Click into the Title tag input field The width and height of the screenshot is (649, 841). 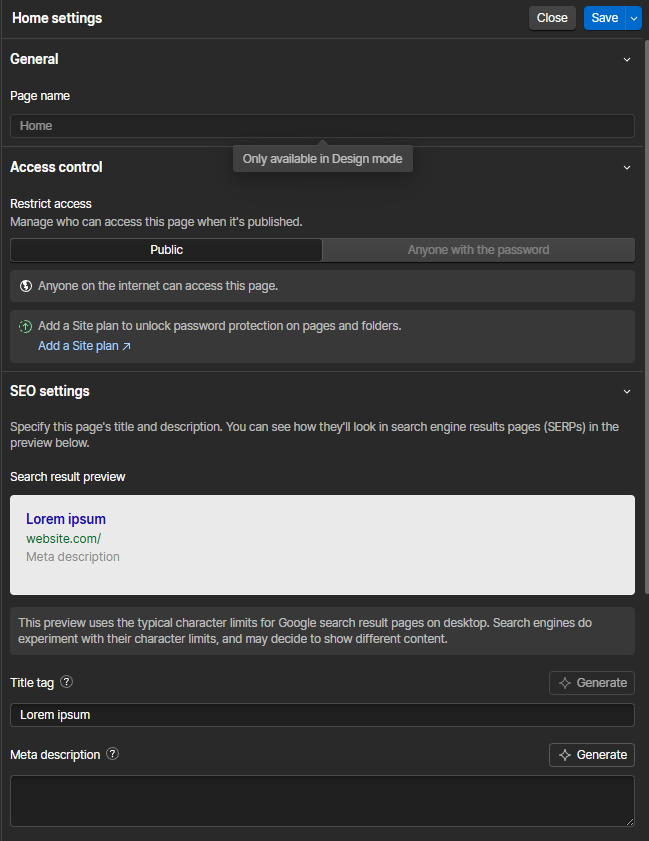coord(322,715)
